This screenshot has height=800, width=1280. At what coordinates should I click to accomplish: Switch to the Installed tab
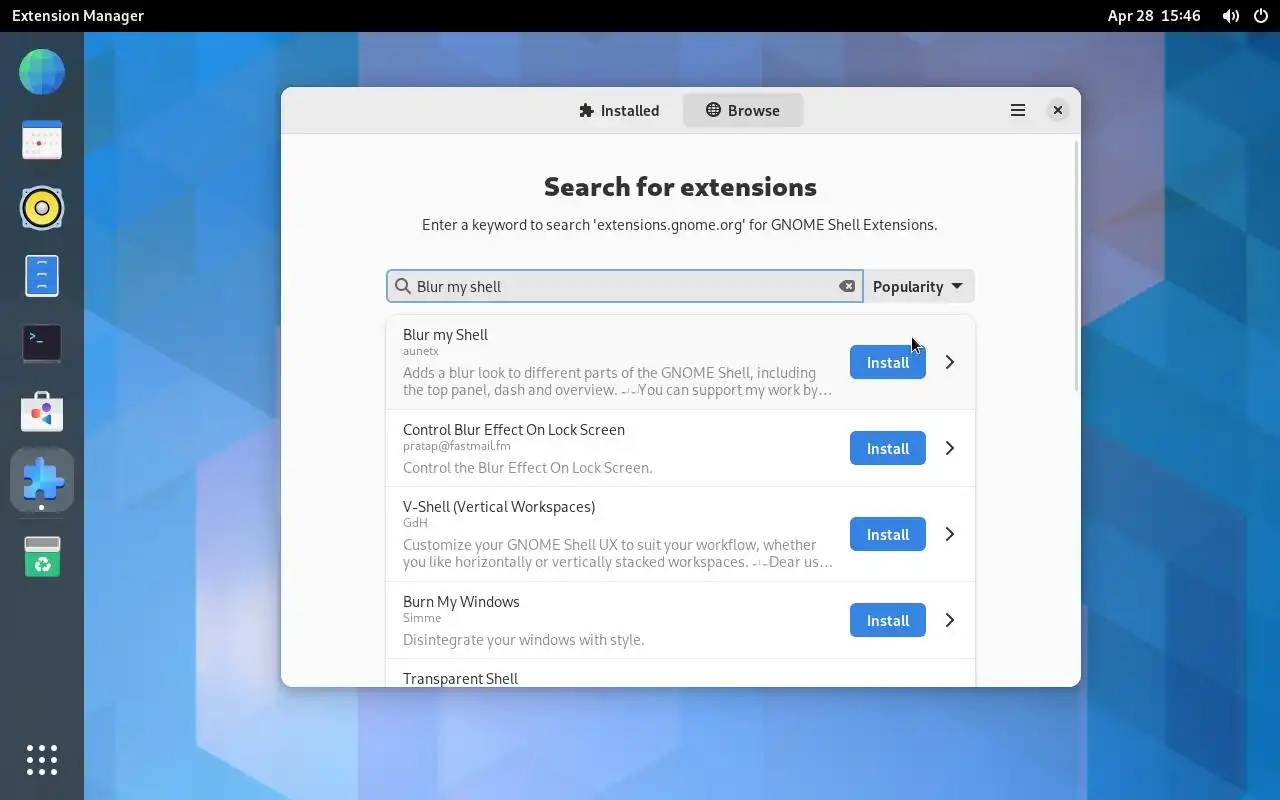tap(620, 110)
